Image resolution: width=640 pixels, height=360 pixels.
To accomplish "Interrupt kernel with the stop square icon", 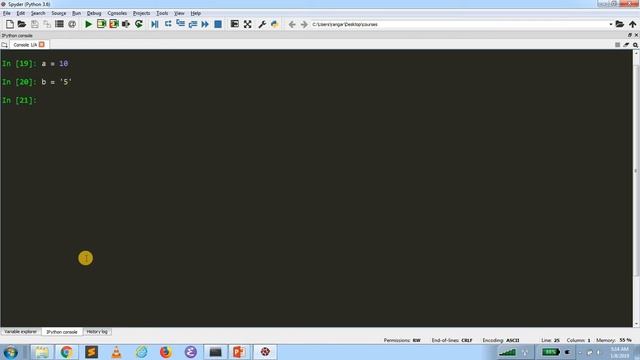I will coord(618,45).
